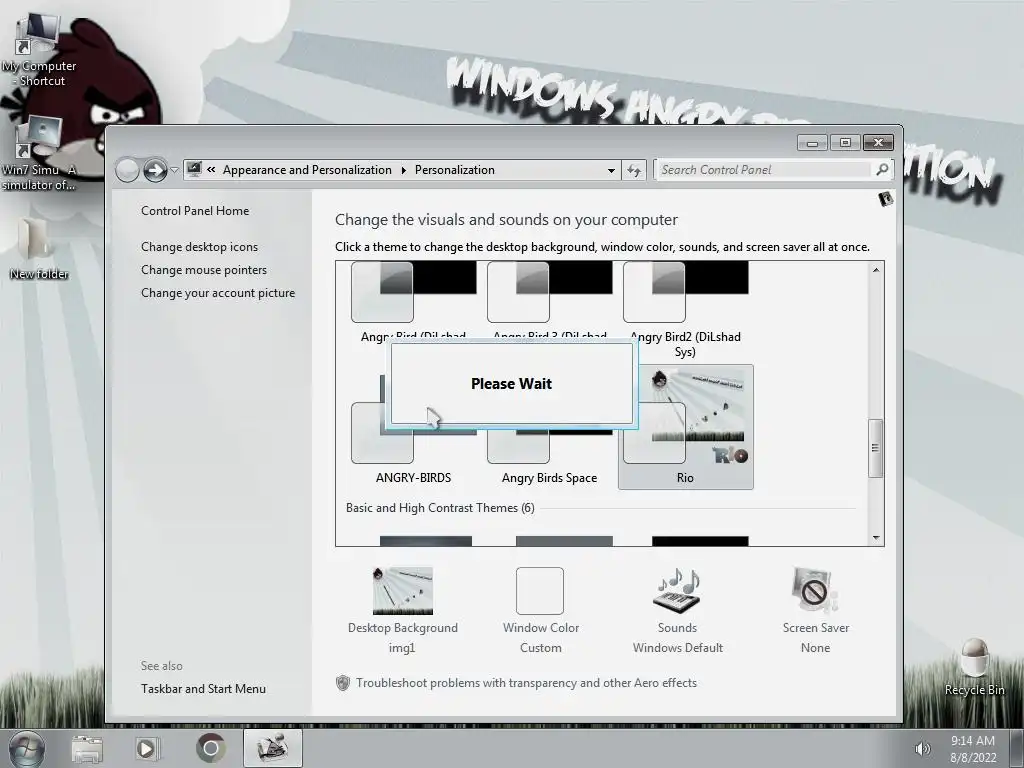Select the Rio theme

[x=685, y=427]
